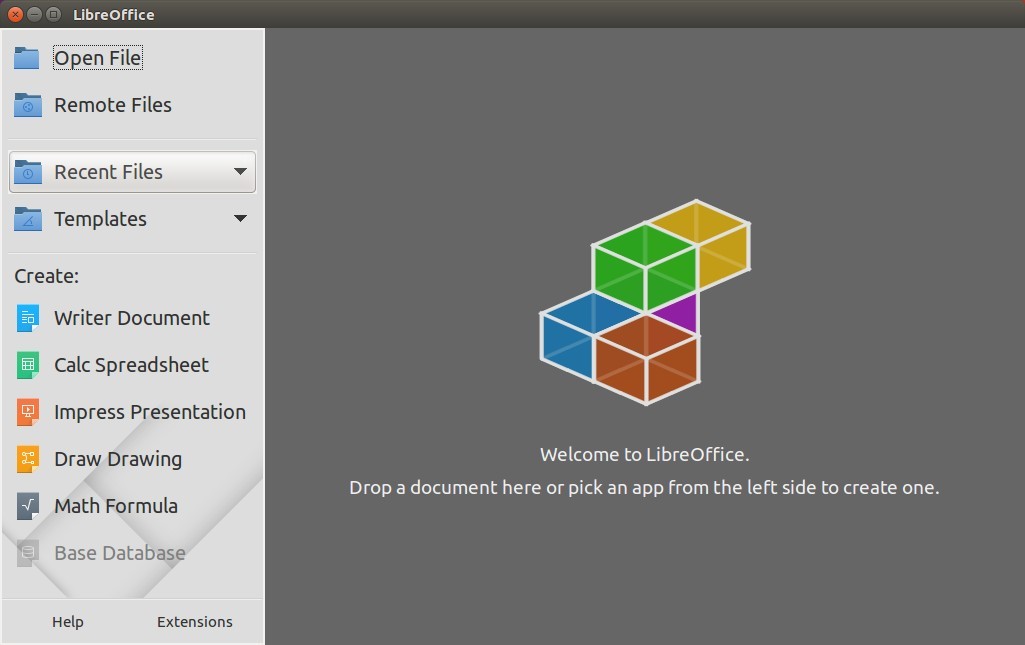The image size is (1025, 645).
Task: Create a new Writer Document
Action: tap(131, 318)
